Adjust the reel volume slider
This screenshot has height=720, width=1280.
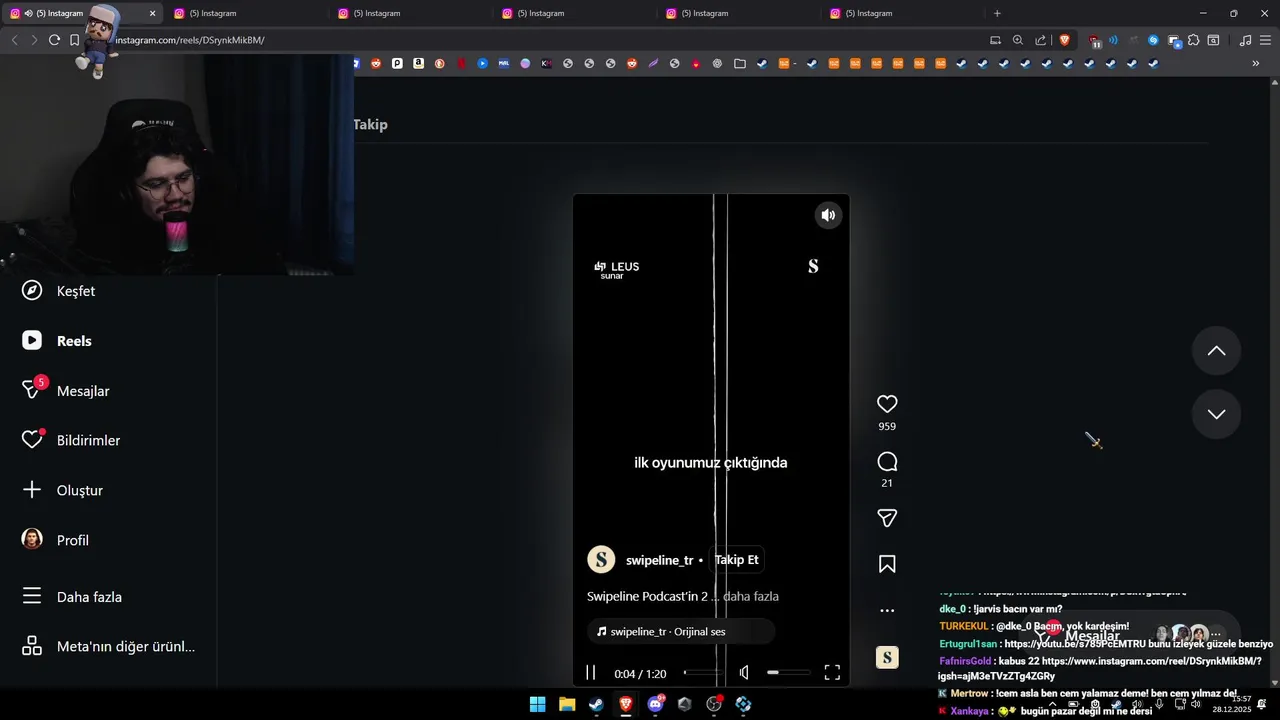pyautogui.click(x=788, y=673)
